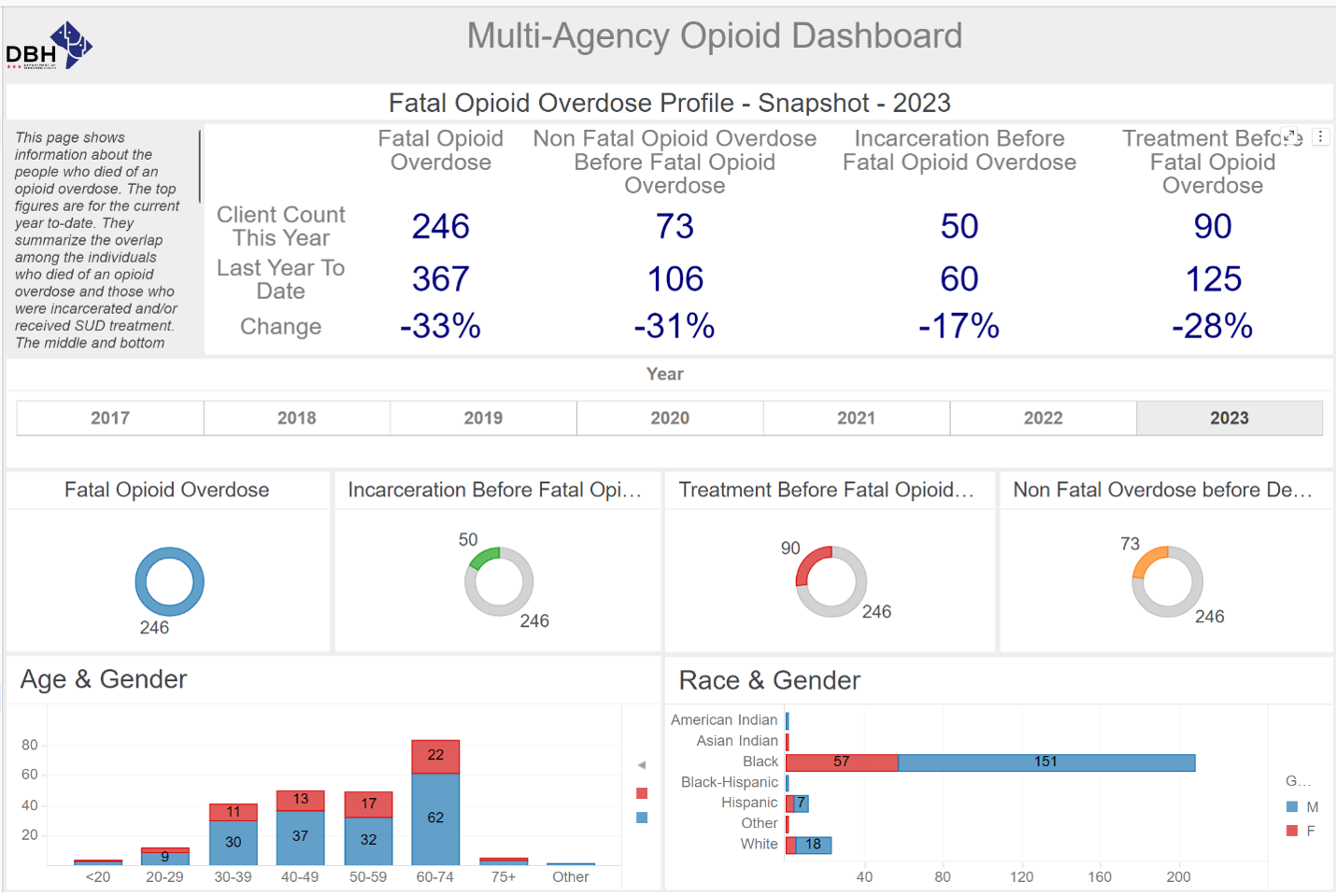This screenshot has height=896, width=1336.
Task: Open the three-dot More options menu
Action: click(x=1321, y=136)
